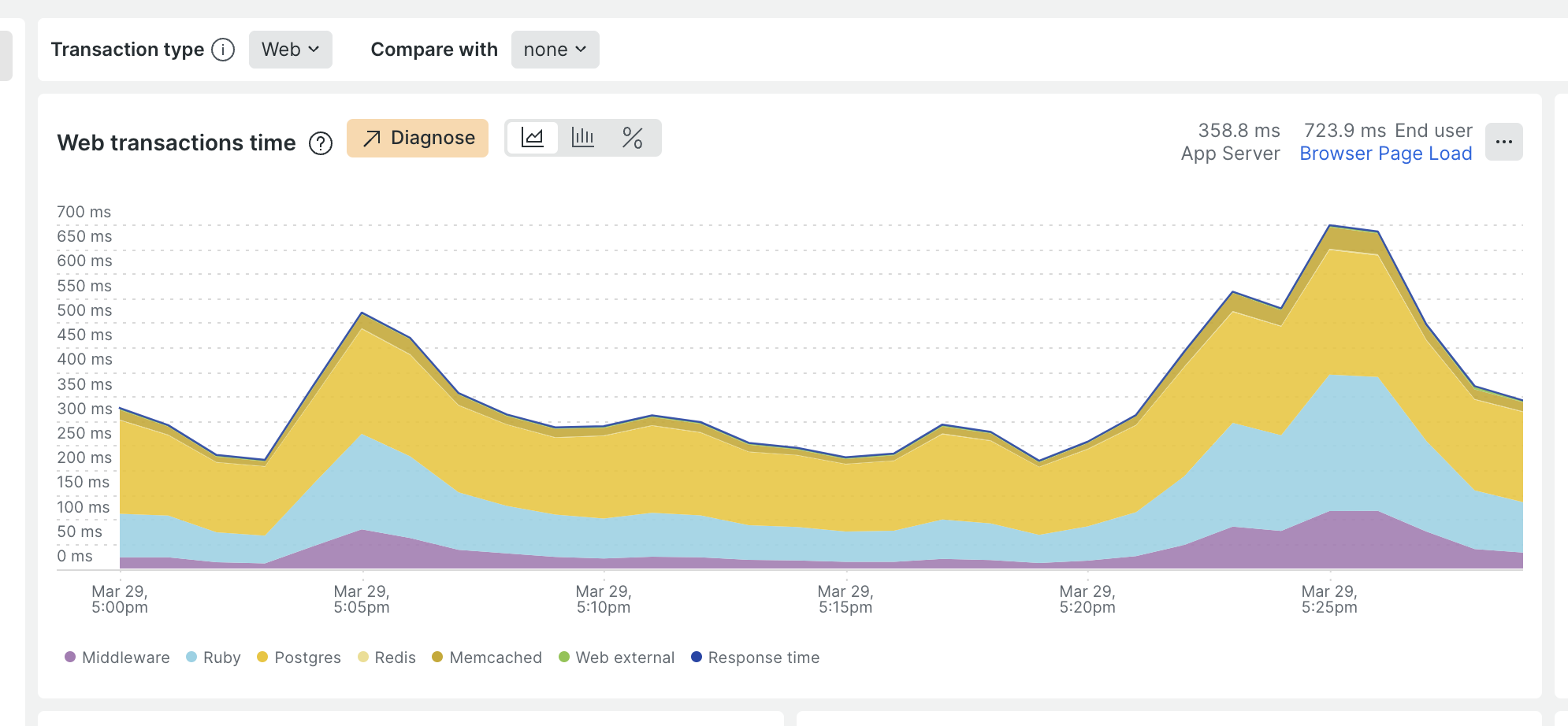This screenshot has height=726, width=1568.
Task: Switch to area chart view
Action: (x=533, y=138)
